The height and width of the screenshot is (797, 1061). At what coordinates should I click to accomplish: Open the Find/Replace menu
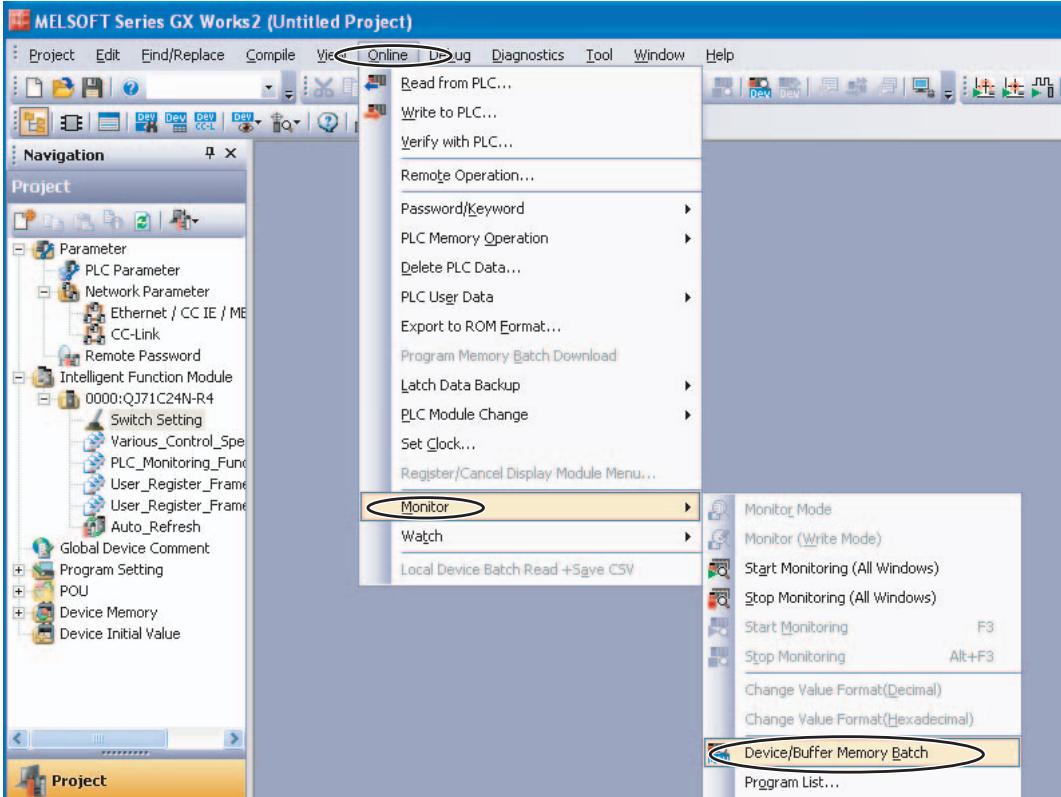(183, 55)
